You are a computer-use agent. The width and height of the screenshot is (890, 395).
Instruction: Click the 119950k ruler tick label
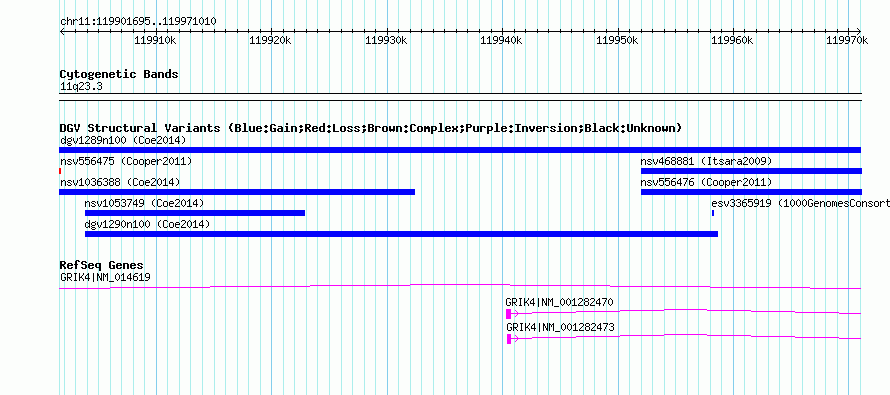coord(617,40)
